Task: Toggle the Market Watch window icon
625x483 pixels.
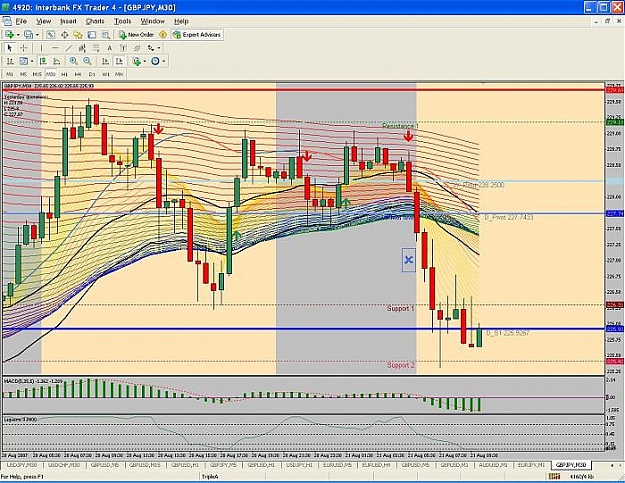Action: (x=50, y=35)
